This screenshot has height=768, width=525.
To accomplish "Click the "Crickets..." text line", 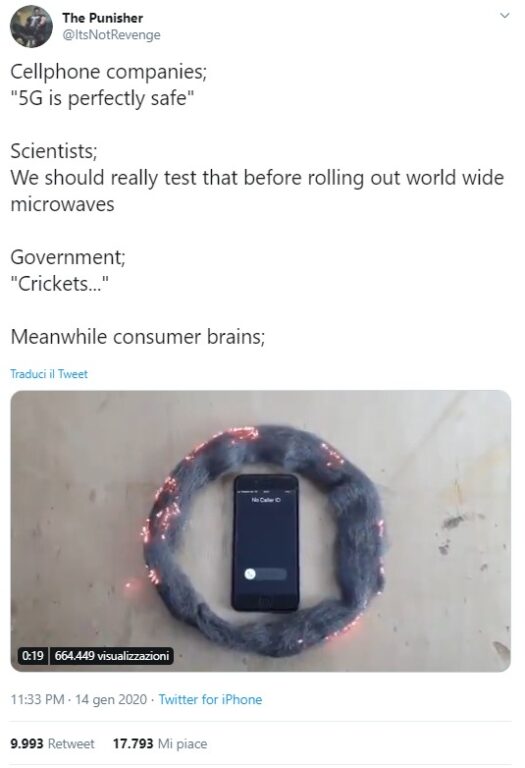I will pyautogui.click(x=59, y=284).
